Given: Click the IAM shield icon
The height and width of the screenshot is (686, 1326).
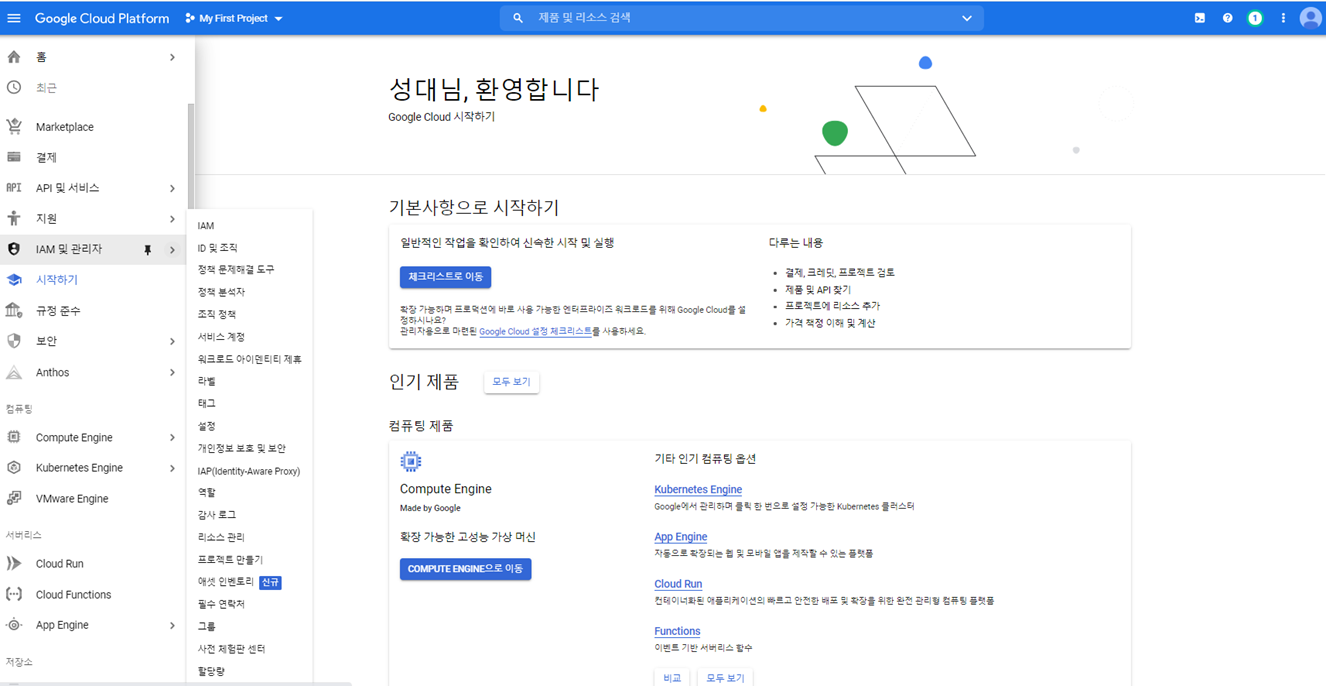Looking at the screenshot, I should [14, 249].
